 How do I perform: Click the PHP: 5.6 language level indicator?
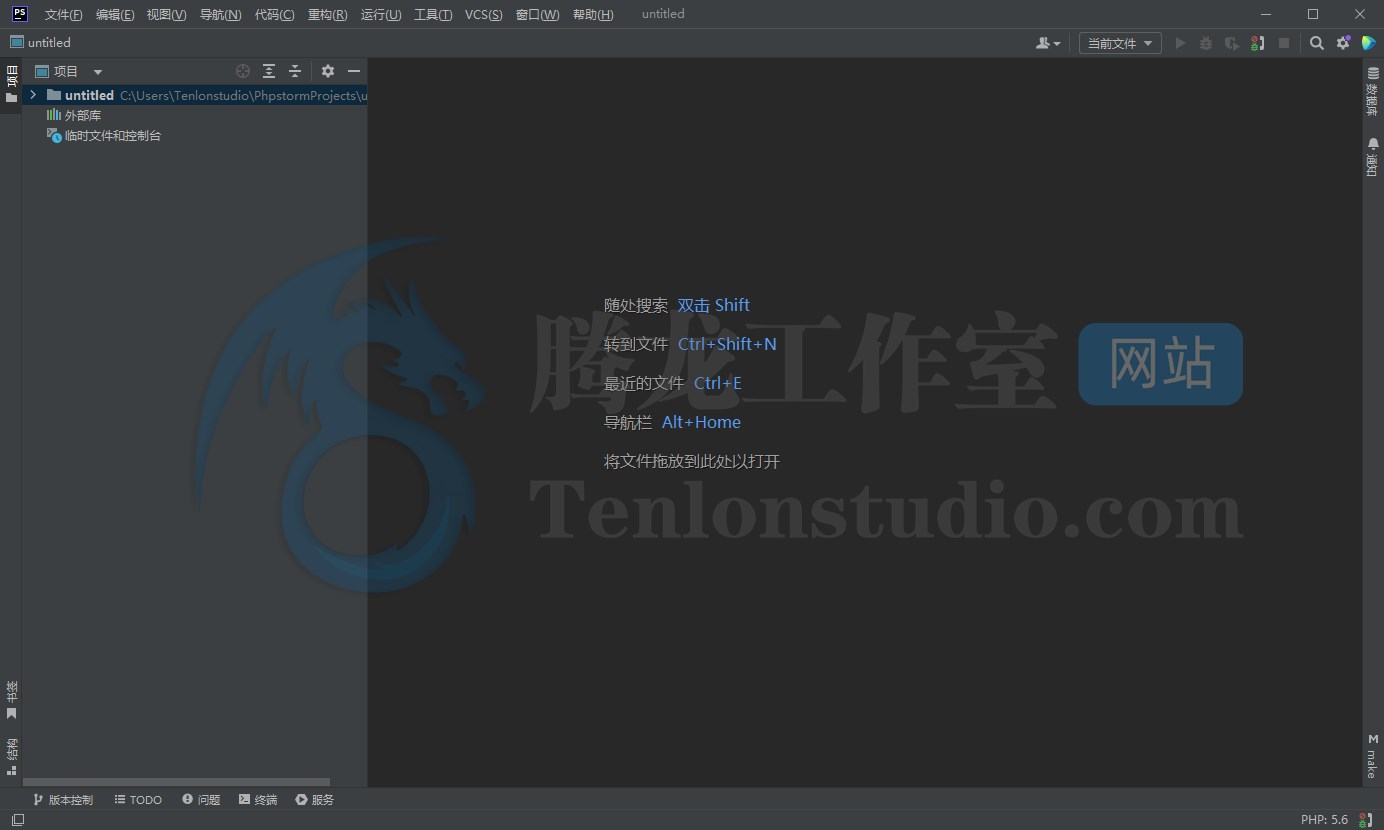pos(1324,820)
